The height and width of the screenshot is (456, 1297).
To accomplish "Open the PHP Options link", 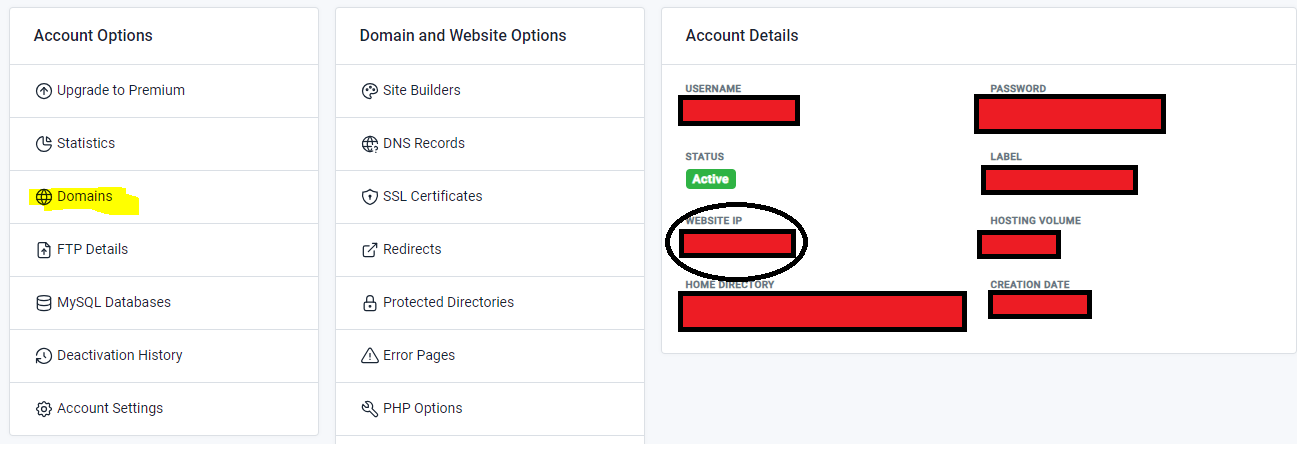I will [422, 408].
